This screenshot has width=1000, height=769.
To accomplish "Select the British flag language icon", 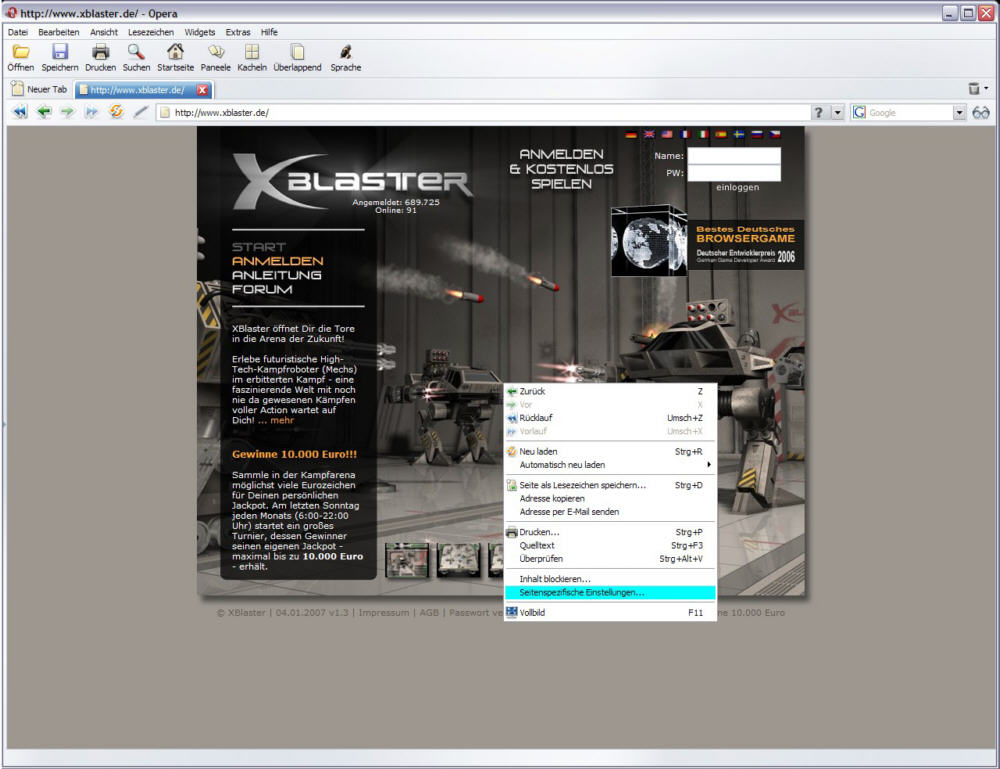I will pyautogui.click(x=649, y=135).
